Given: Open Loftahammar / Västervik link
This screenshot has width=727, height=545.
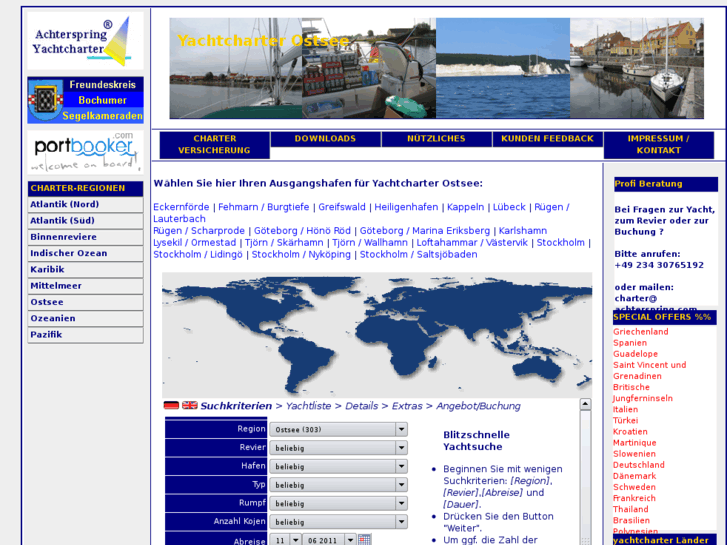Looking at the screenshot, I should (x=472, y=243).
